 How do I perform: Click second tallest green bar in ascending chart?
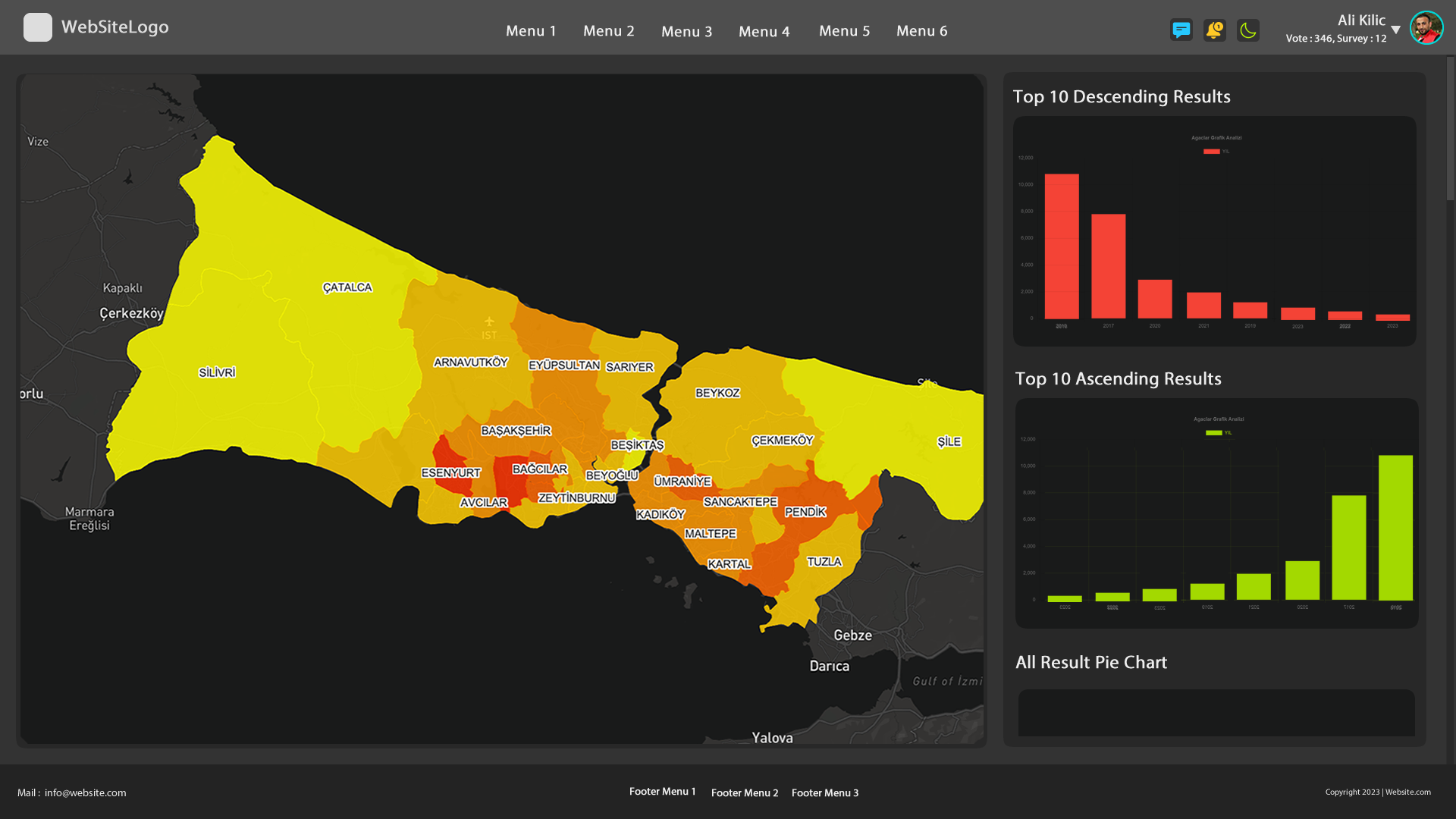pos(1349,548)
